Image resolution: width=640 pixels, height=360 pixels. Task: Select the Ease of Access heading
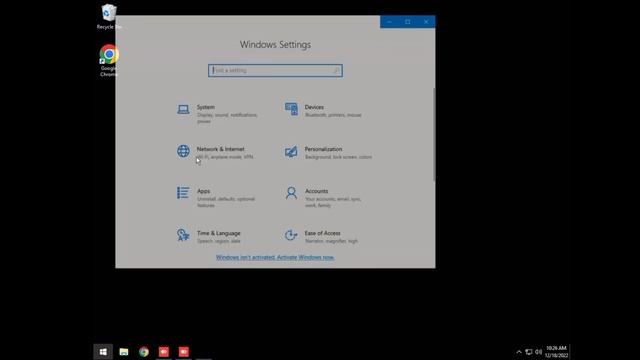pyautogui.click(x=322, y=233)
